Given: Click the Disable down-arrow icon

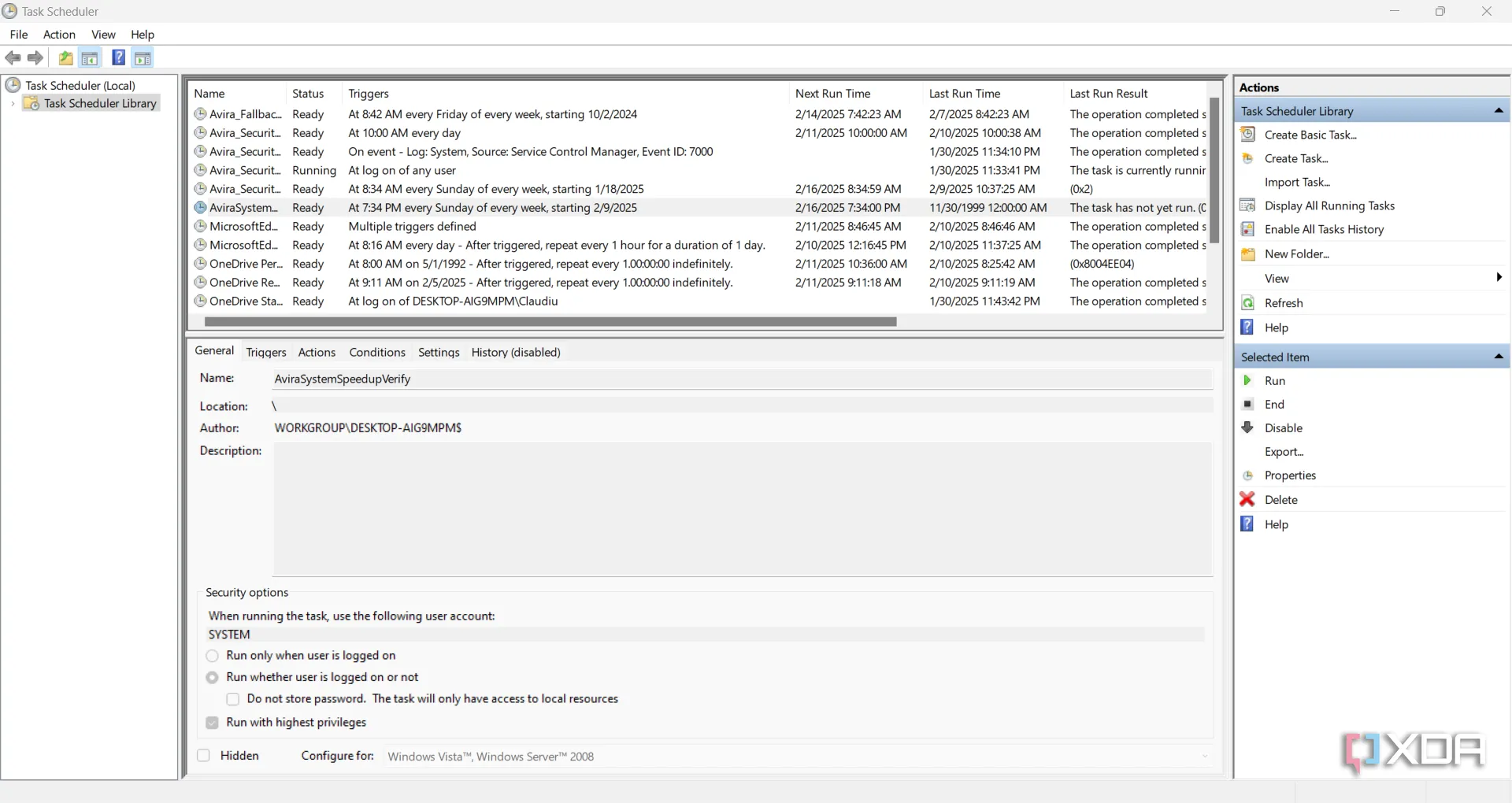Looking at the screenshot, I should coord(1247,428).
